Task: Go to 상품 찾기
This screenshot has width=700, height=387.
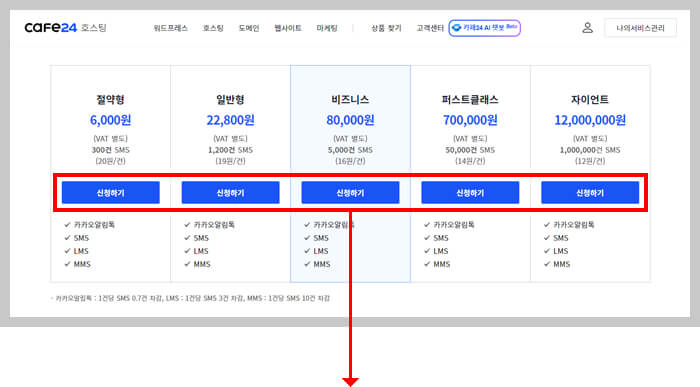Action: (386, 28)
